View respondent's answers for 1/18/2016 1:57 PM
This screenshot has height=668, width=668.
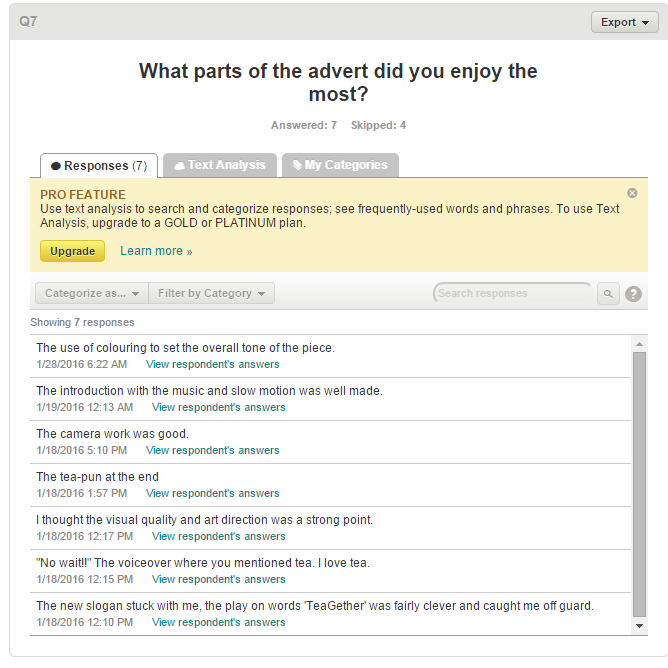pyautogui.click(x=213, y=493)
